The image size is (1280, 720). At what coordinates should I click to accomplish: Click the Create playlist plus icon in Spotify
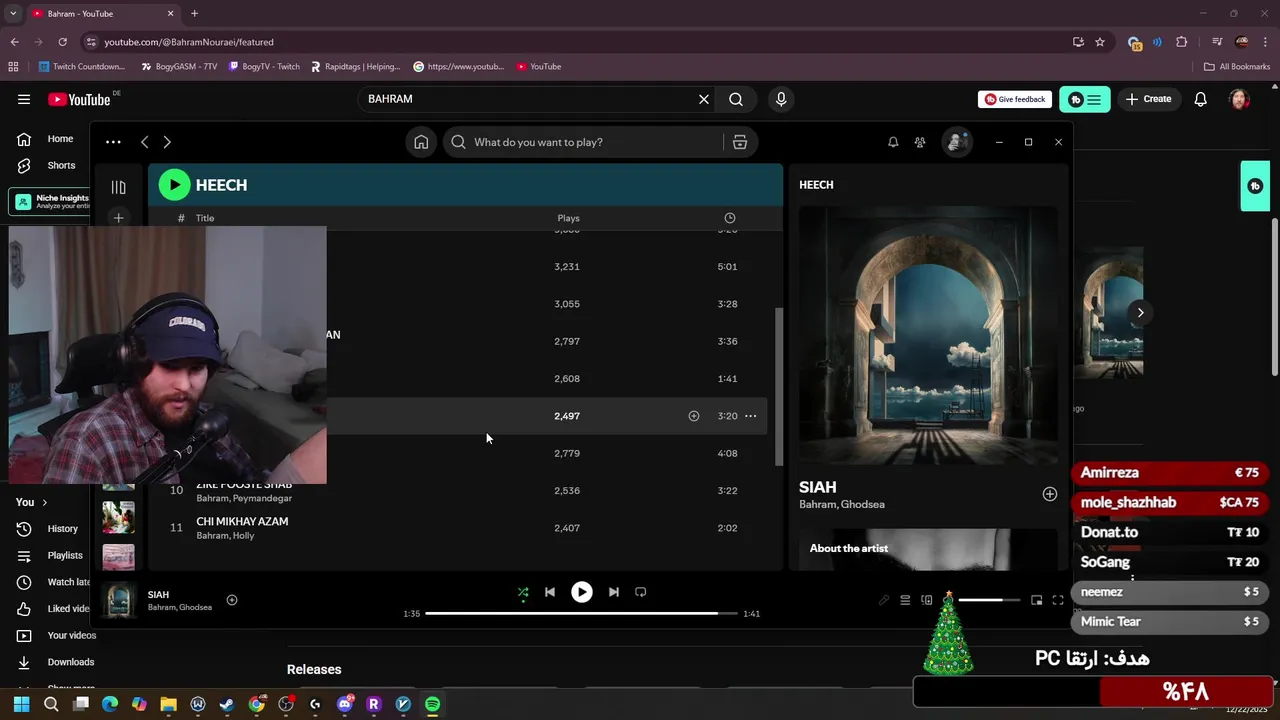coord(118,218)
